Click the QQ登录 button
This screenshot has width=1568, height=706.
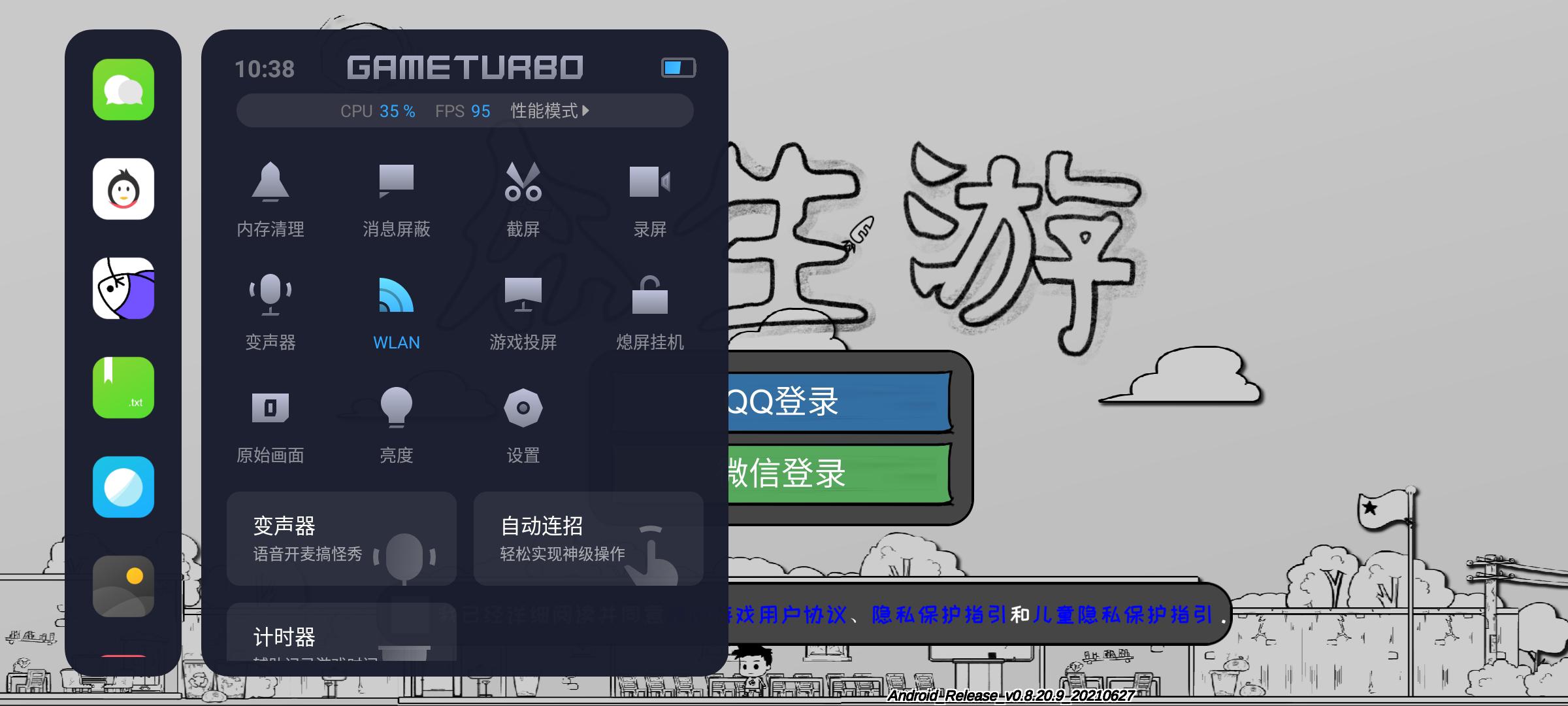[839, 401]
